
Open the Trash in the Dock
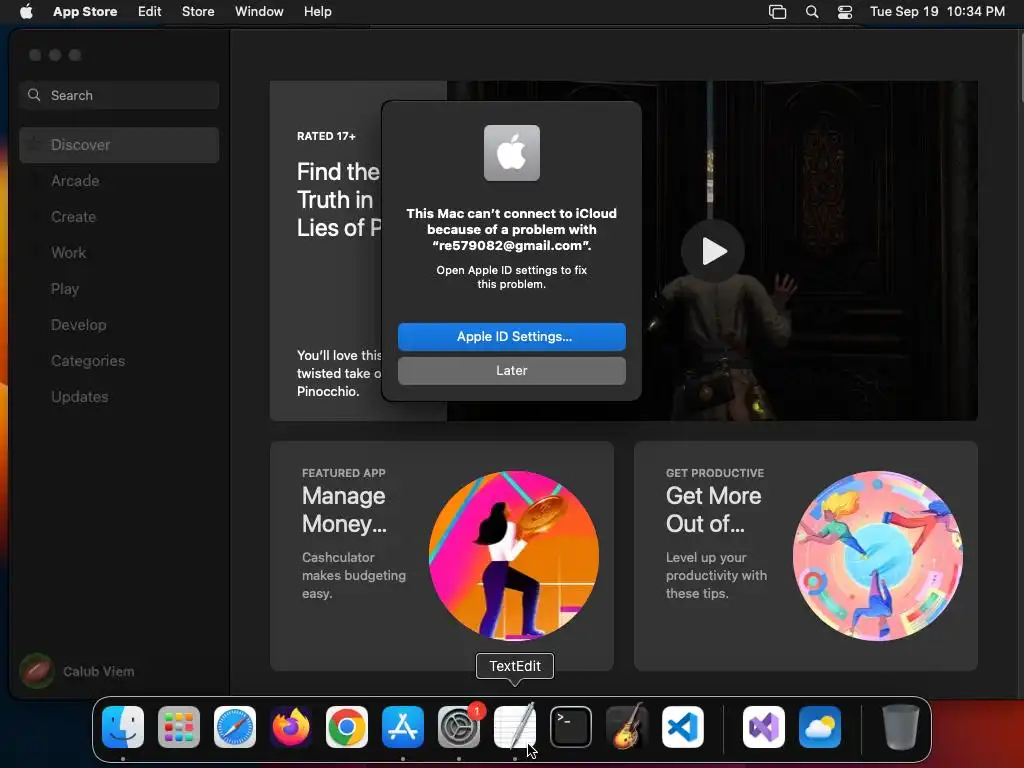pyautogui.click(x=901, y=727)
